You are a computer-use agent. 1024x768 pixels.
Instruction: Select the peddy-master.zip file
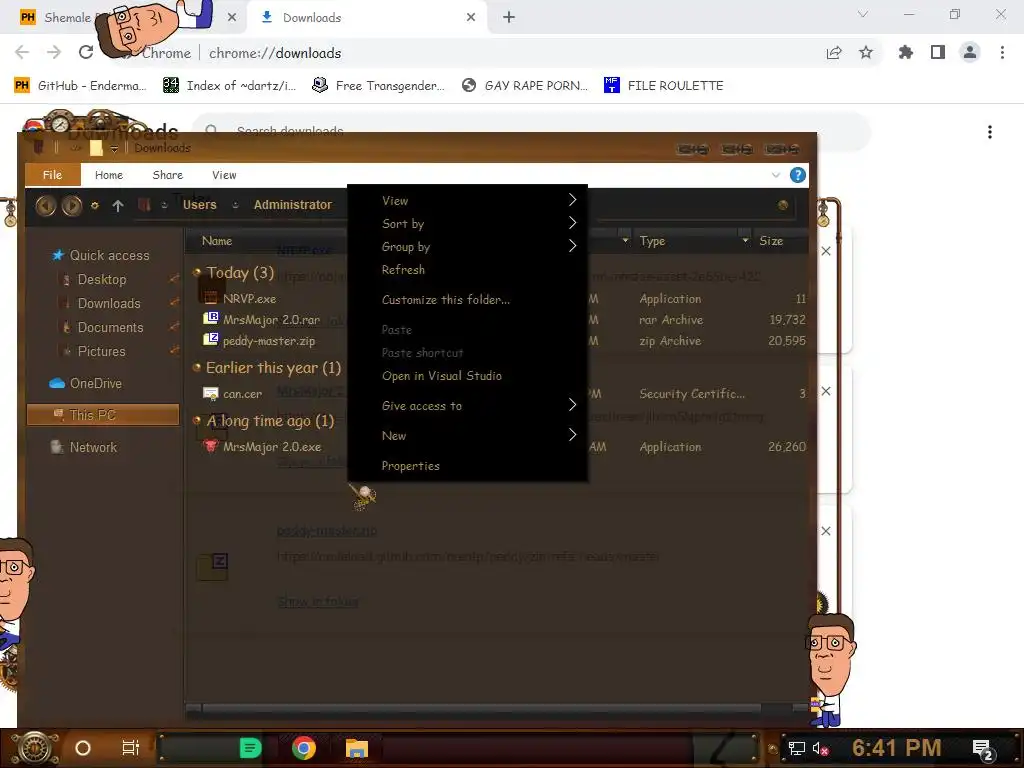269,340
